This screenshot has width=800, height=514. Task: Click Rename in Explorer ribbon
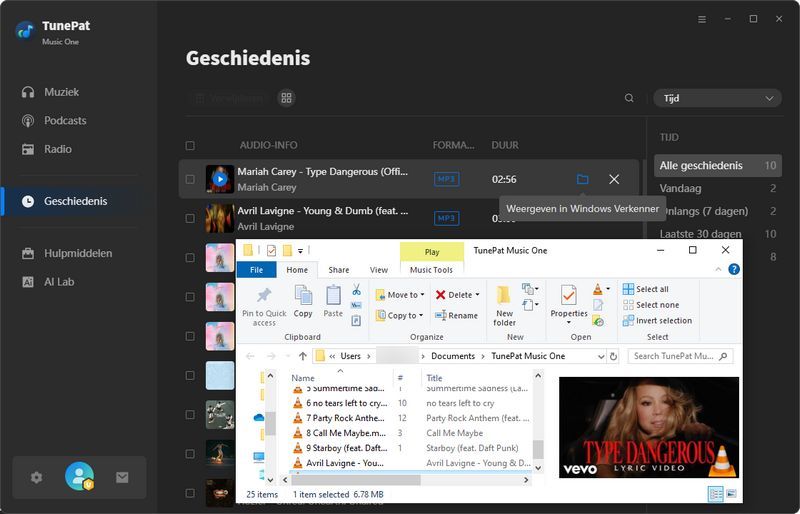[x=456, y=315]
